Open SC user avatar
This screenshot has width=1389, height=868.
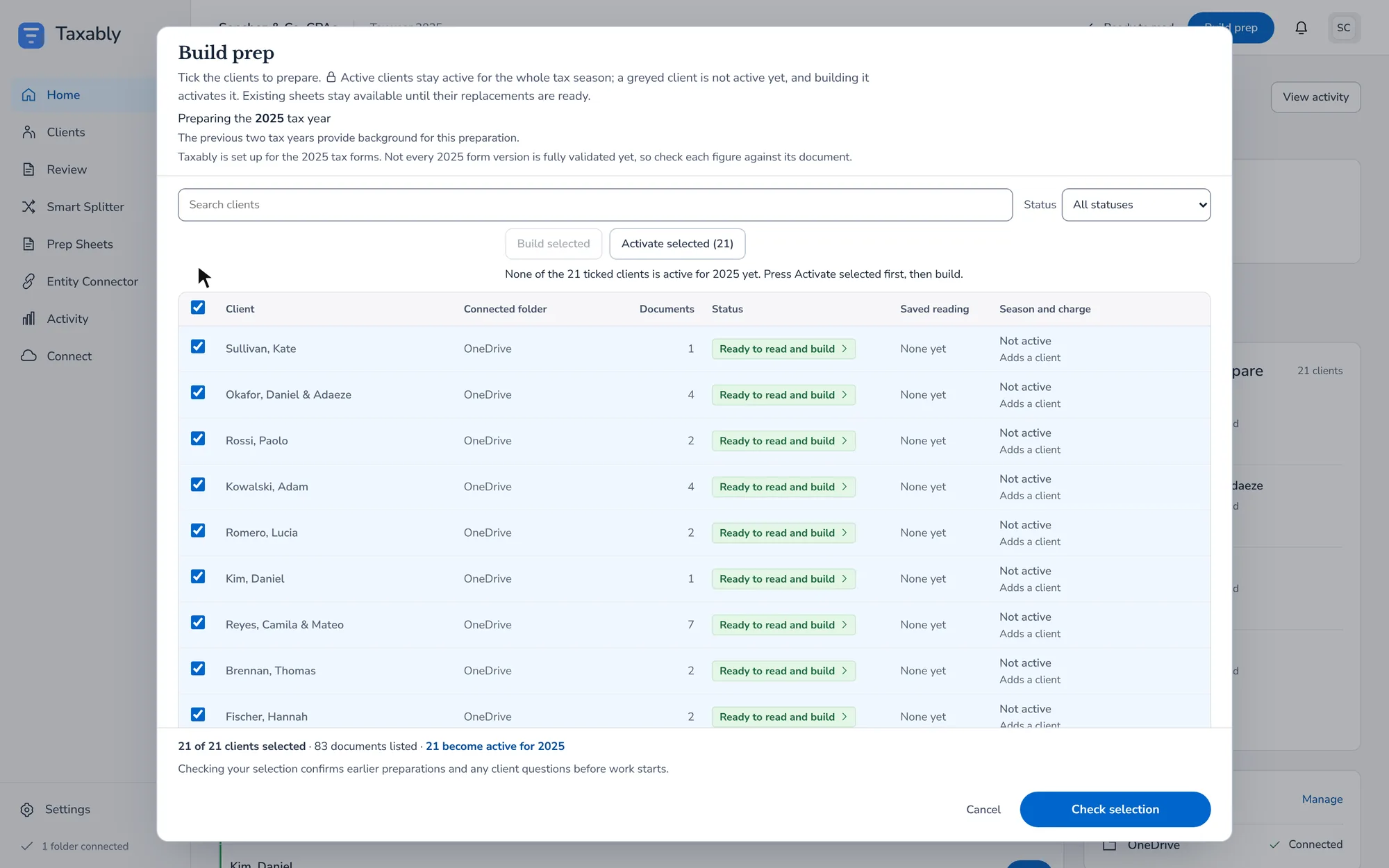[1344, 28]
